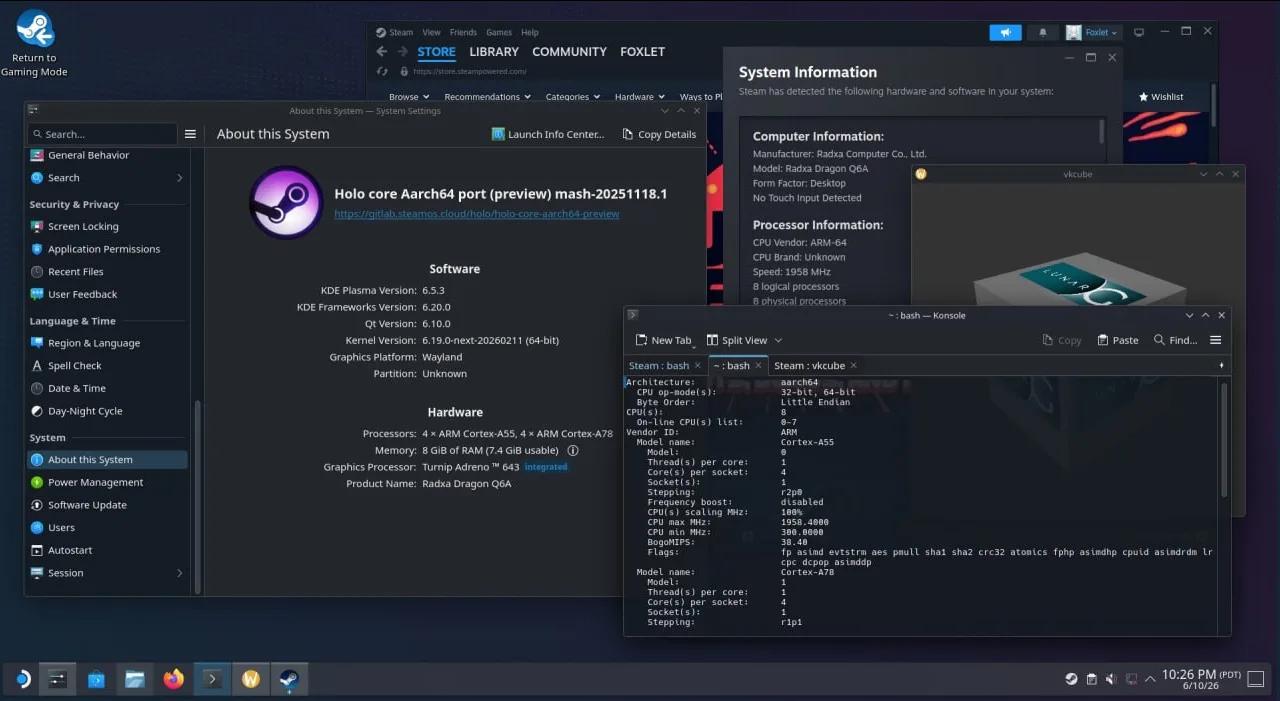Open Power Management settings
1280x701 pixels.
point(107,483)
